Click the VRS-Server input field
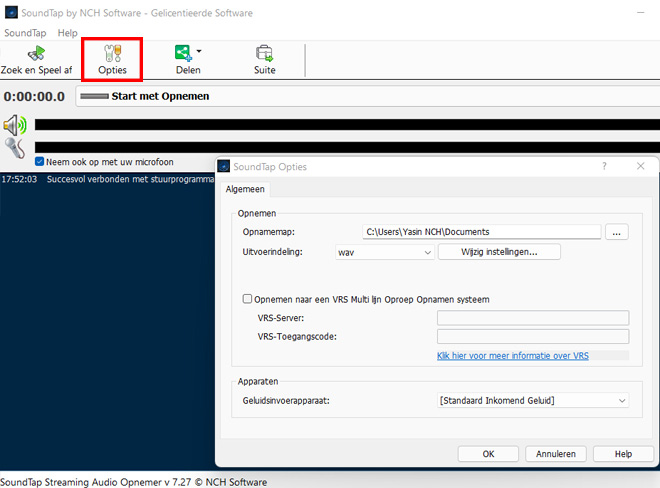The width and height of the screenshot is (660, 488). click(533, 318)
